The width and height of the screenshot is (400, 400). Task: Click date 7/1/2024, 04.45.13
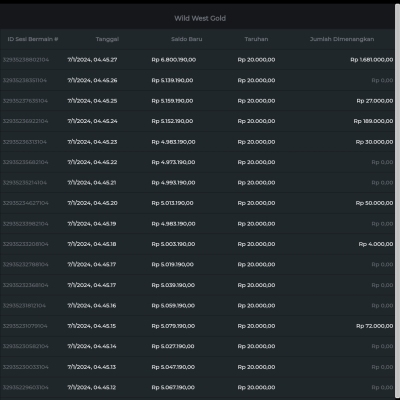(x=92, y=367)
